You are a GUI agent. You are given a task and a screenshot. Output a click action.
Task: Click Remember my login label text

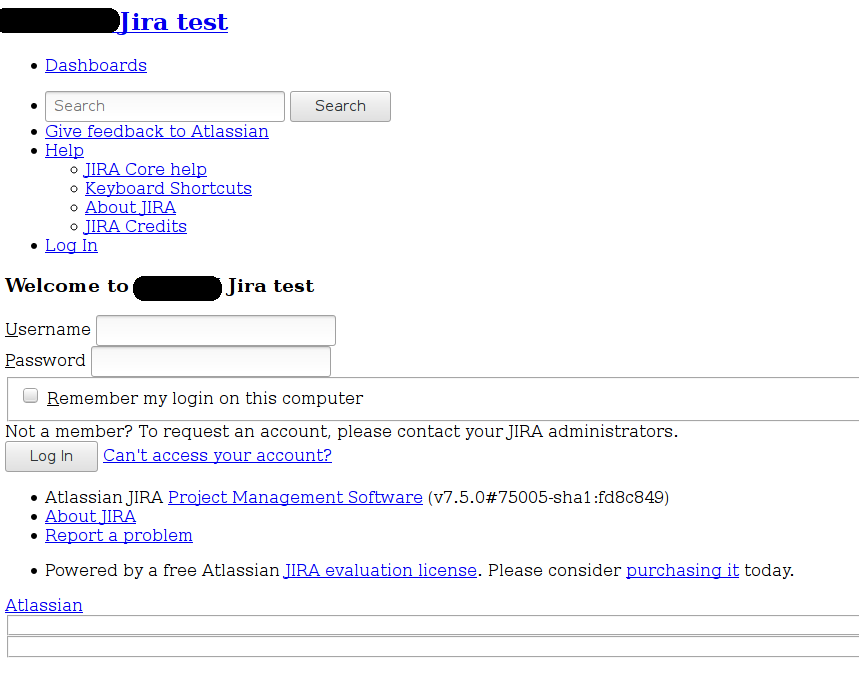pyautogui.click(x=205, y=398)
